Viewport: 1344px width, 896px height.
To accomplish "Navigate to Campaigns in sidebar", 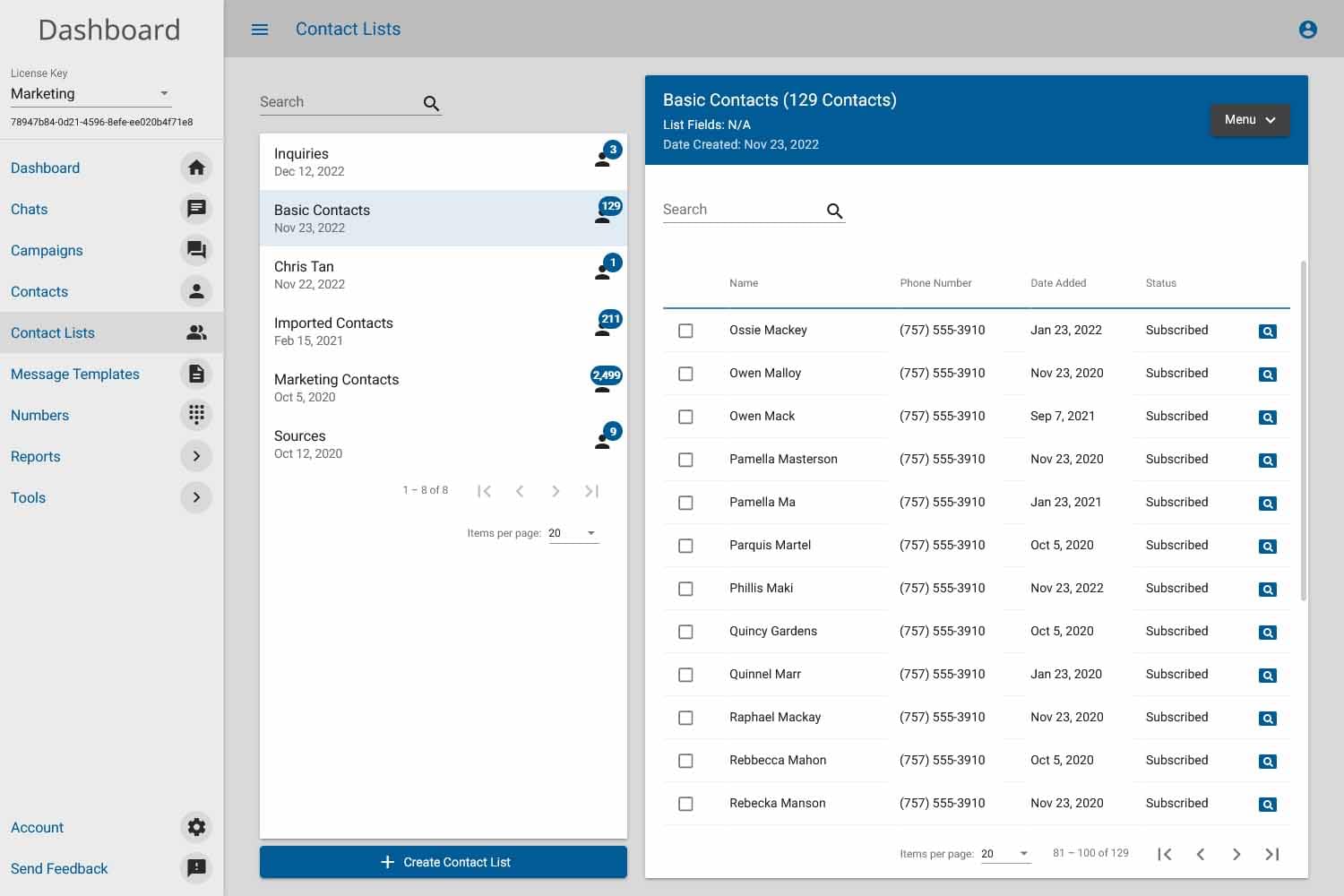I will pos(47,250).
